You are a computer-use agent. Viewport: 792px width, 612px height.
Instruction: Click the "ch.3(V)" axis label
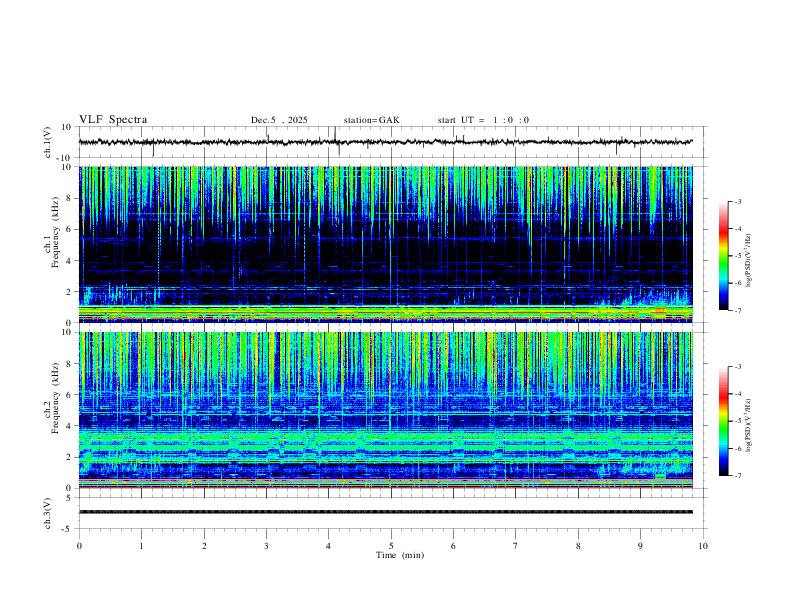coord(48,513)
